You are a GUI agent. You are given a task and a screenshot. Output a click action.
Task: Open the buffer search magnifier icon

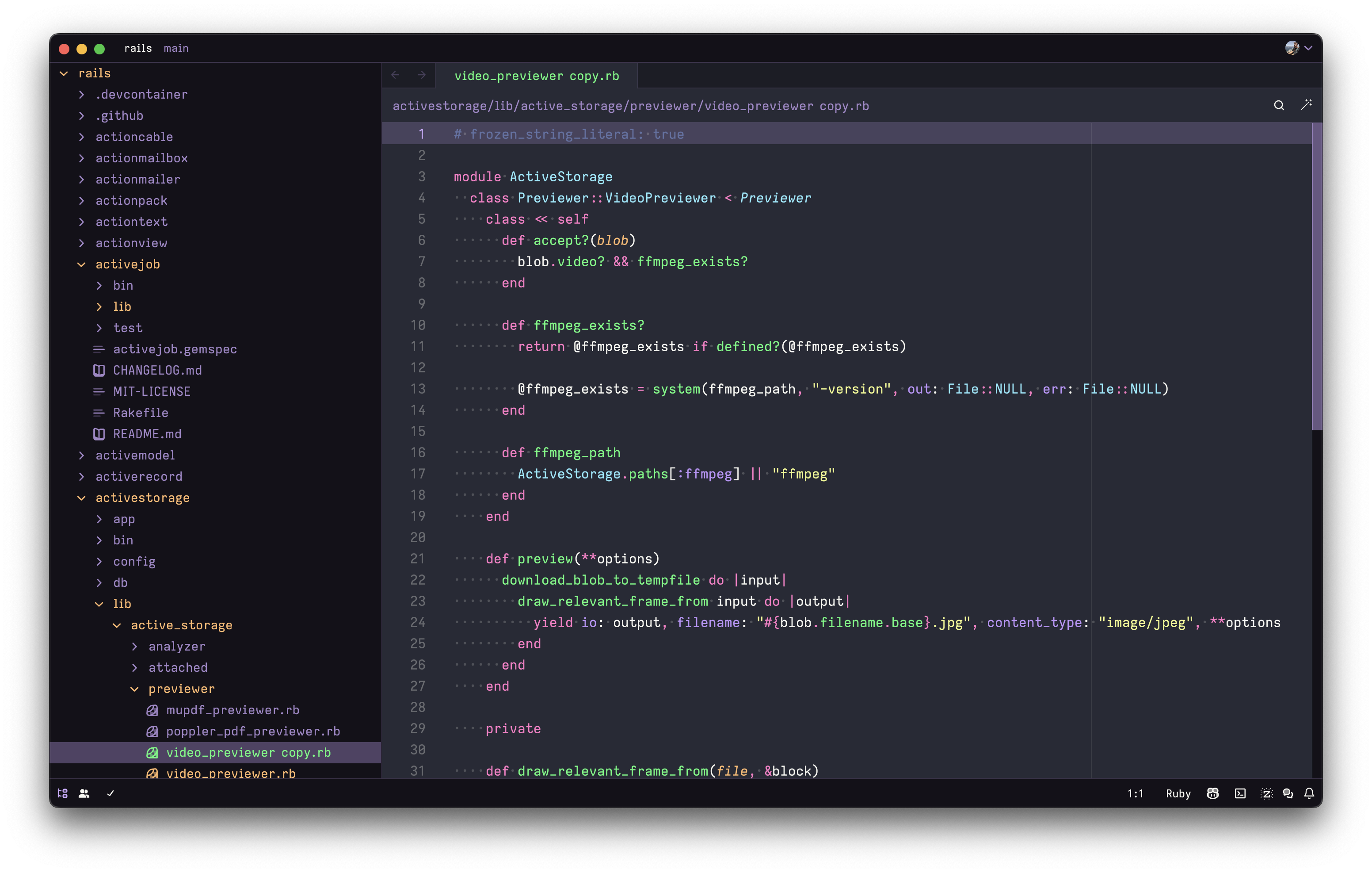pos(1279,106)
